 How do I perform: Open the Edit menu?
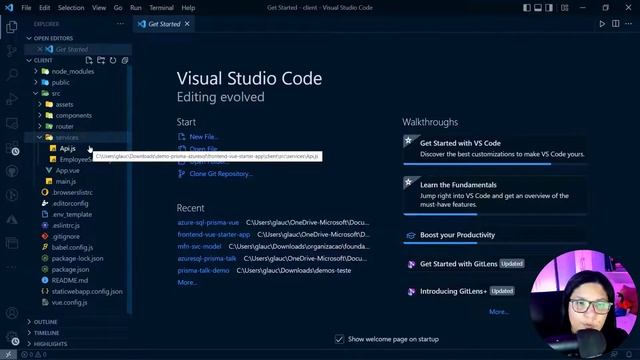(x=44, y=7)
